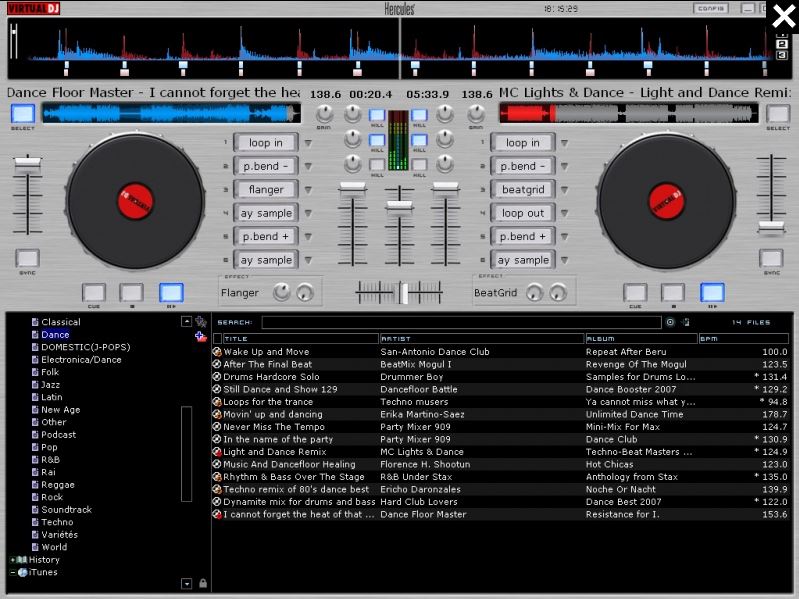The image size is (799, 599).
Task: Click the lock icon under the folder list
Action: 203,583
